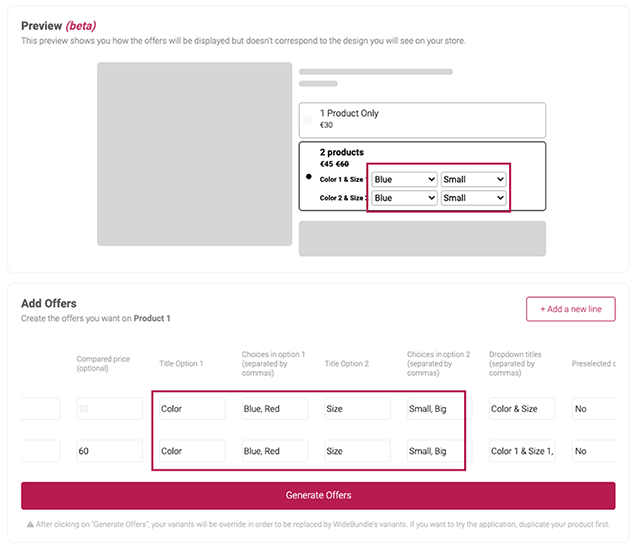The width and height of the screenshot is (640, 552).
Task: Select the '2 products' radio option
Action: click(x=309, y=176)
